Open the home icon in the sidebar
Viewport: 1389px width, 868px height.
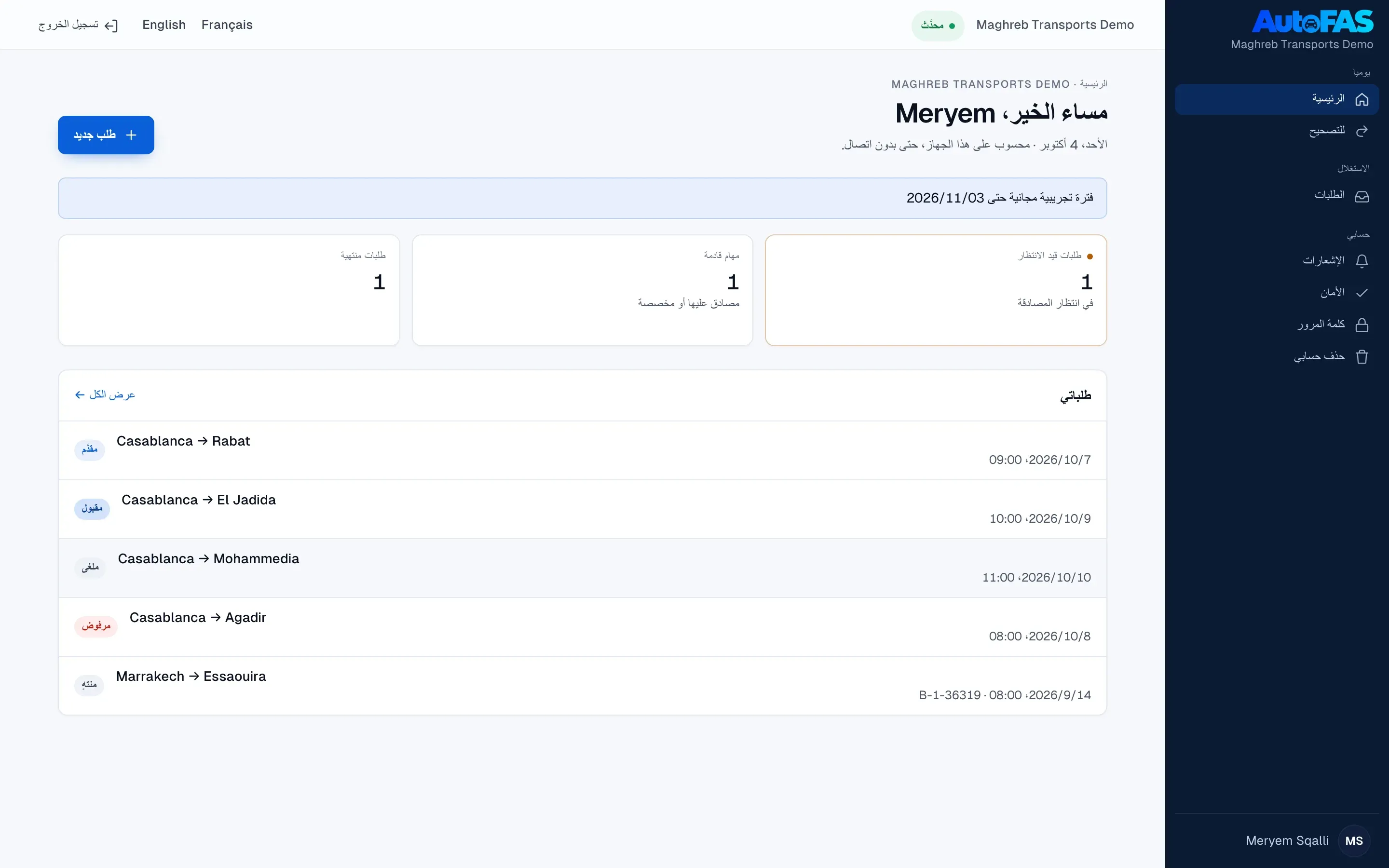tap(1362, 99)
